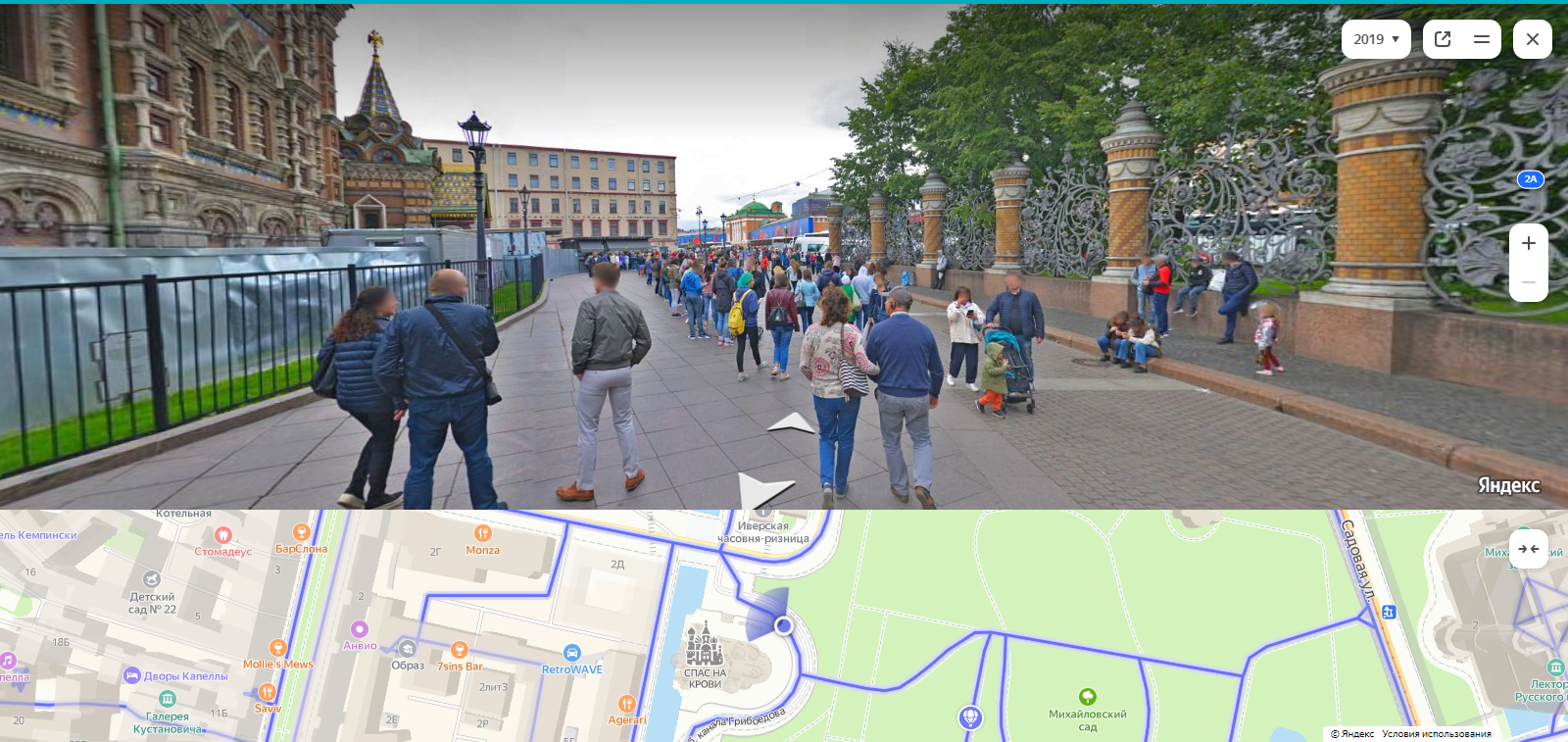The image size is (1568, 742).
Task: Click the bus stop icon on Садовая ул.
Action: pyautogui.click(x=1388, y=613)
